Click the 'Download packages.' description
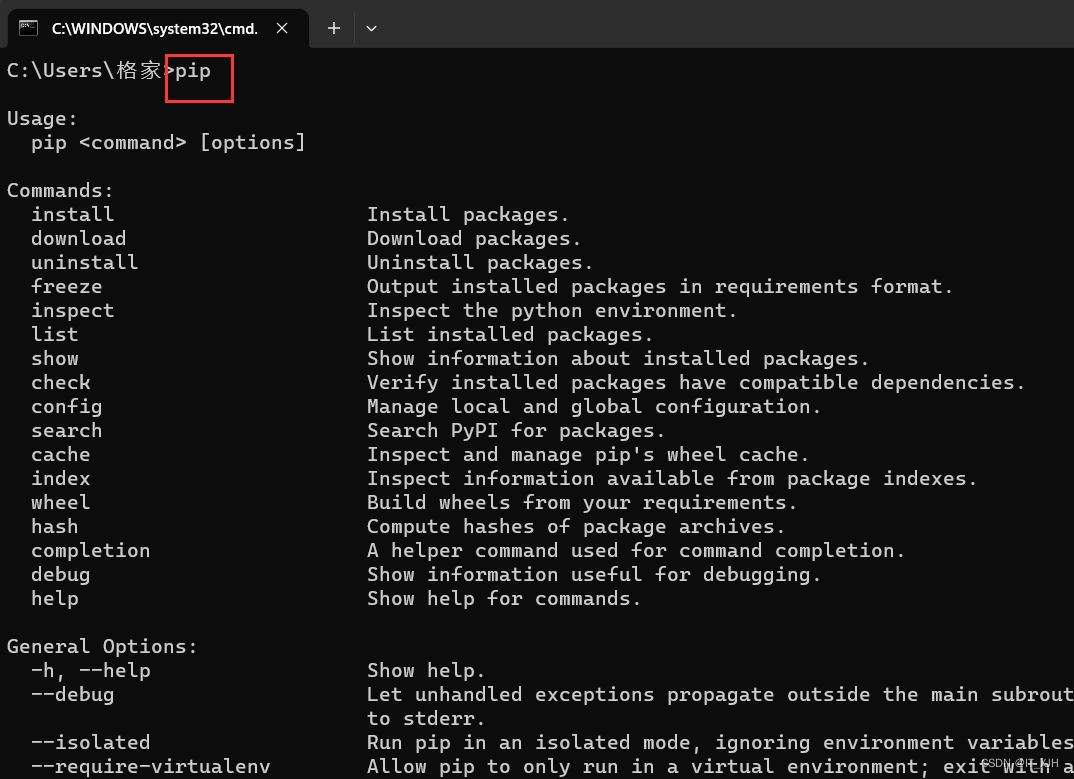This screenshot has width=1074, height=779. tap(474, 239)
